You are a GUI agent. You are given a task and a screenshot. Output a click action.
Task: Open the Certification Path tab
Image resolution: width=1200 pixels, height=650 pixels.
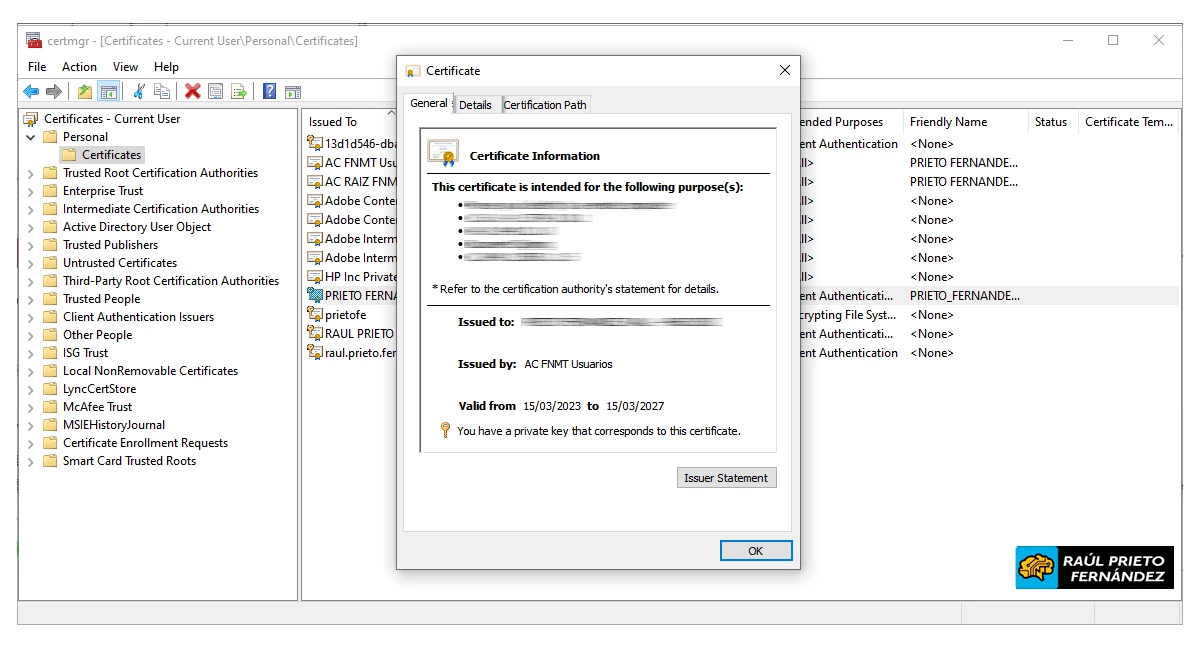(x=545, y=105)
